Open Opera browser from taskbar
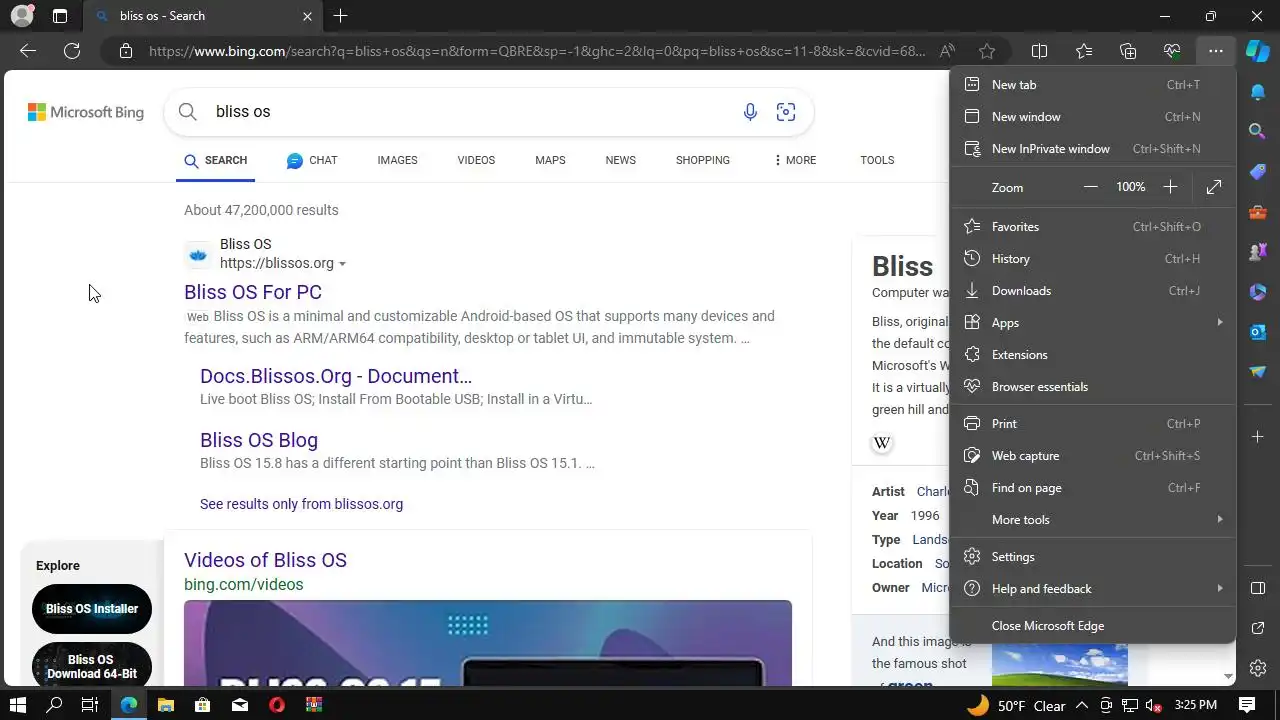This screenshot has width=1280, height=720. [x=277, y=705]
